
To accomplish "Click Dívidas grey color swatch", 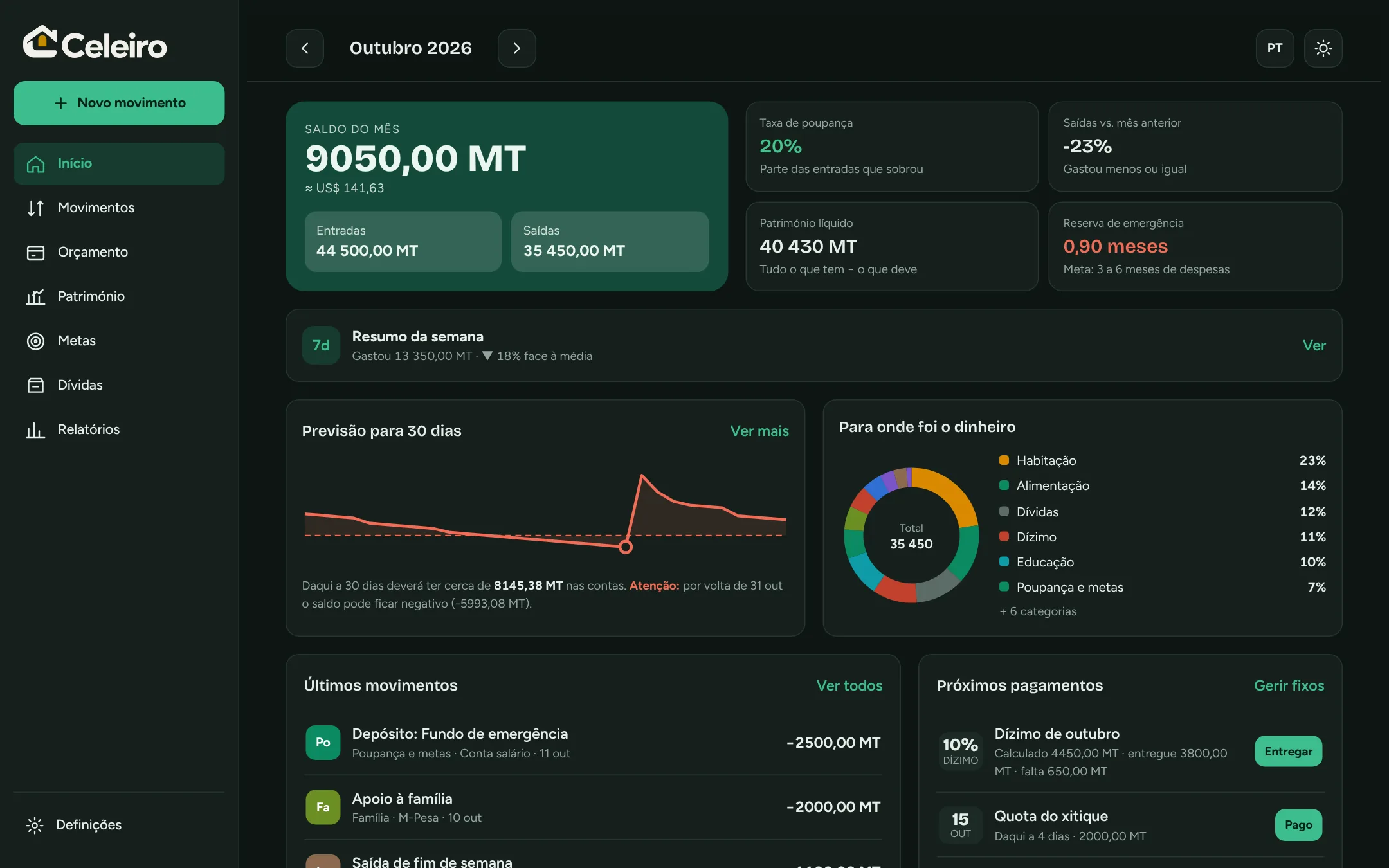I will pyautogui.click(x=1004, y=511).
